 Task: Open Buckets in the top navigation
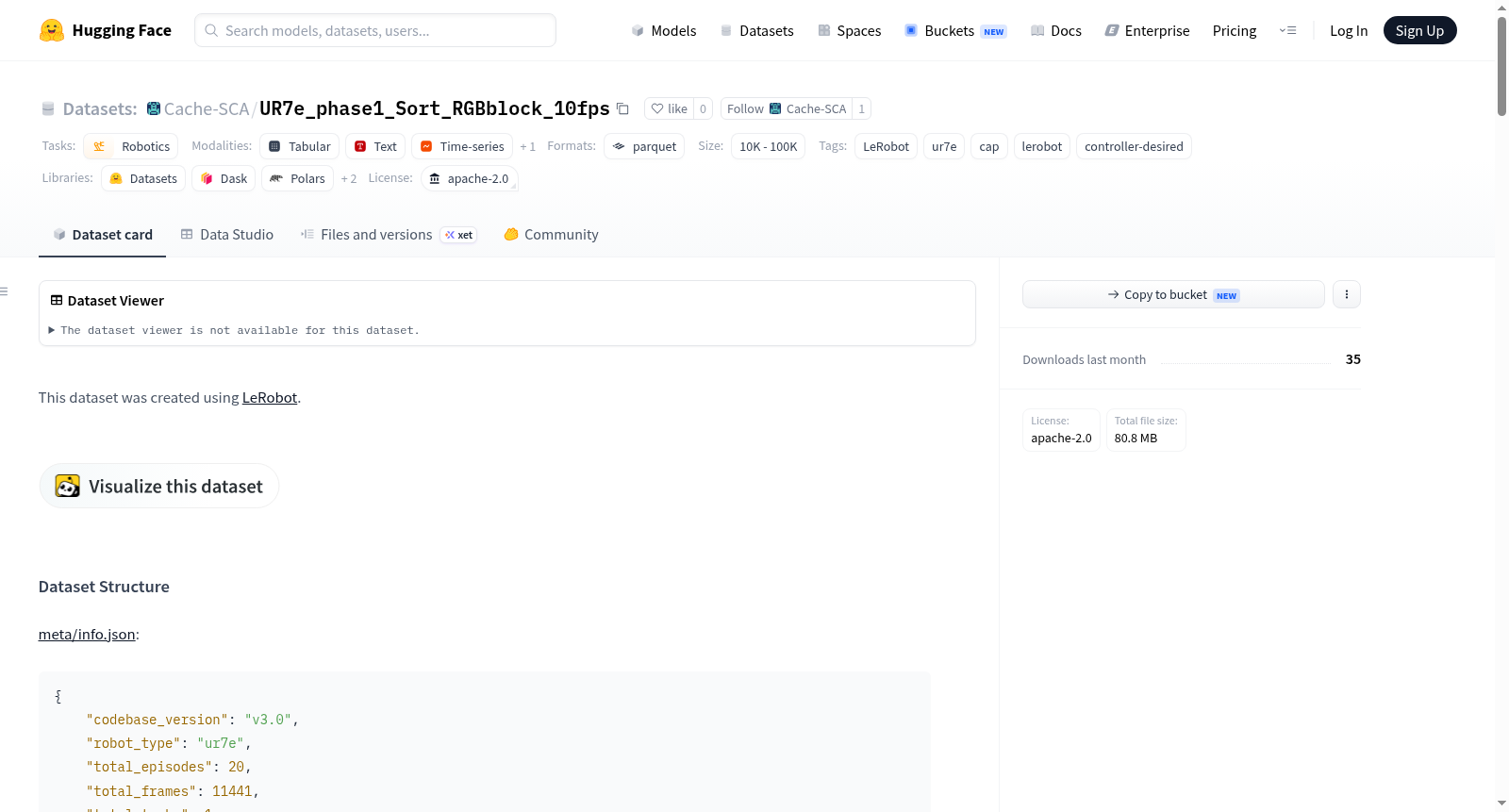[955, 30]
